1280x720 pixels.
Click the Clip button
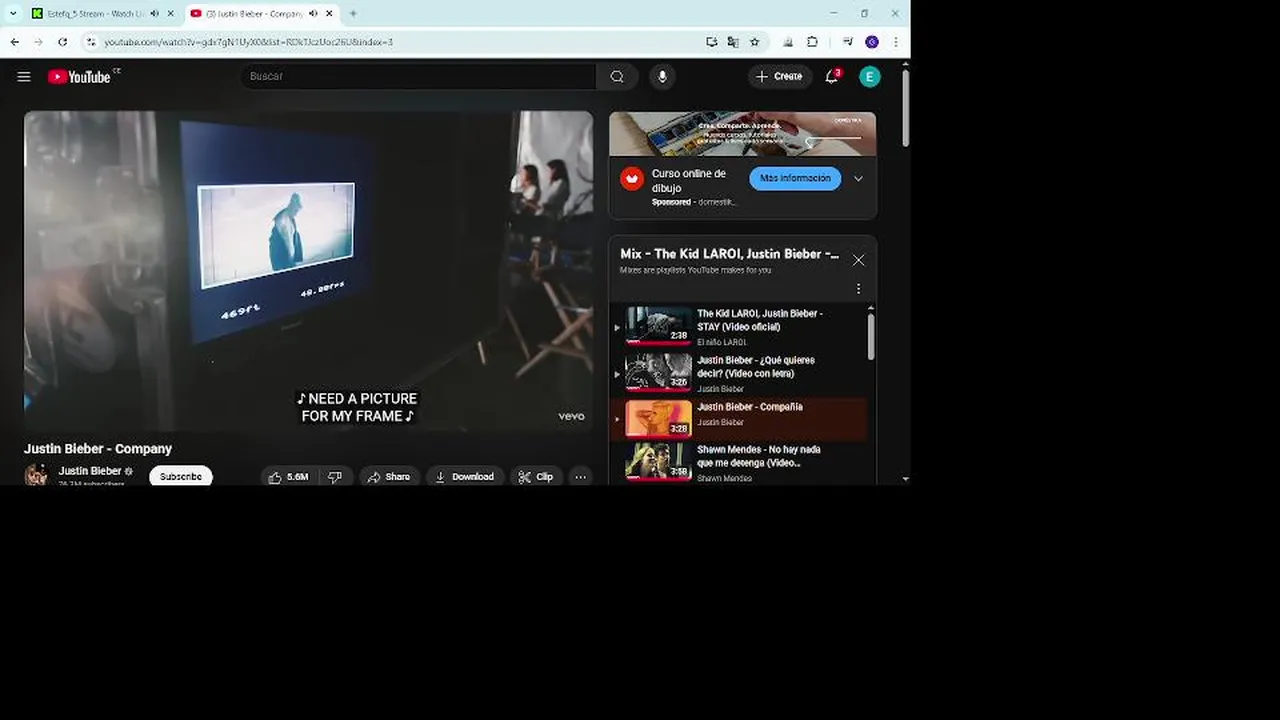pos(536,477)
